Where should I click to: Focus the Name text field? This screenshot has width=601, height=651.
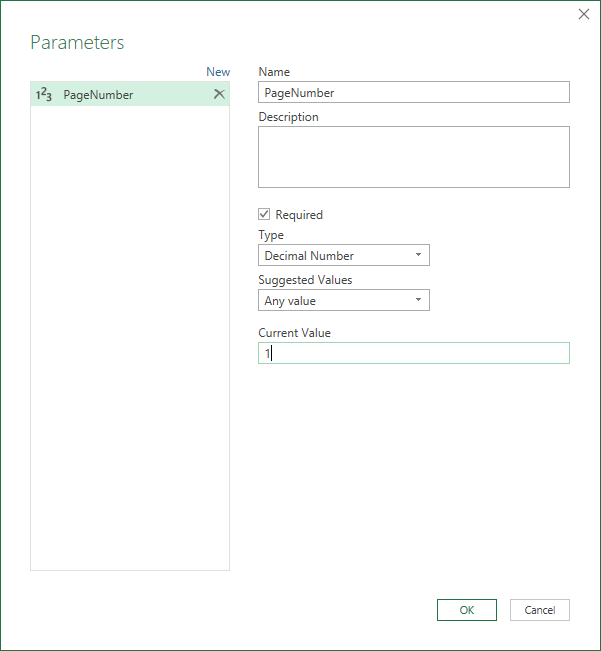pos(414,92)
